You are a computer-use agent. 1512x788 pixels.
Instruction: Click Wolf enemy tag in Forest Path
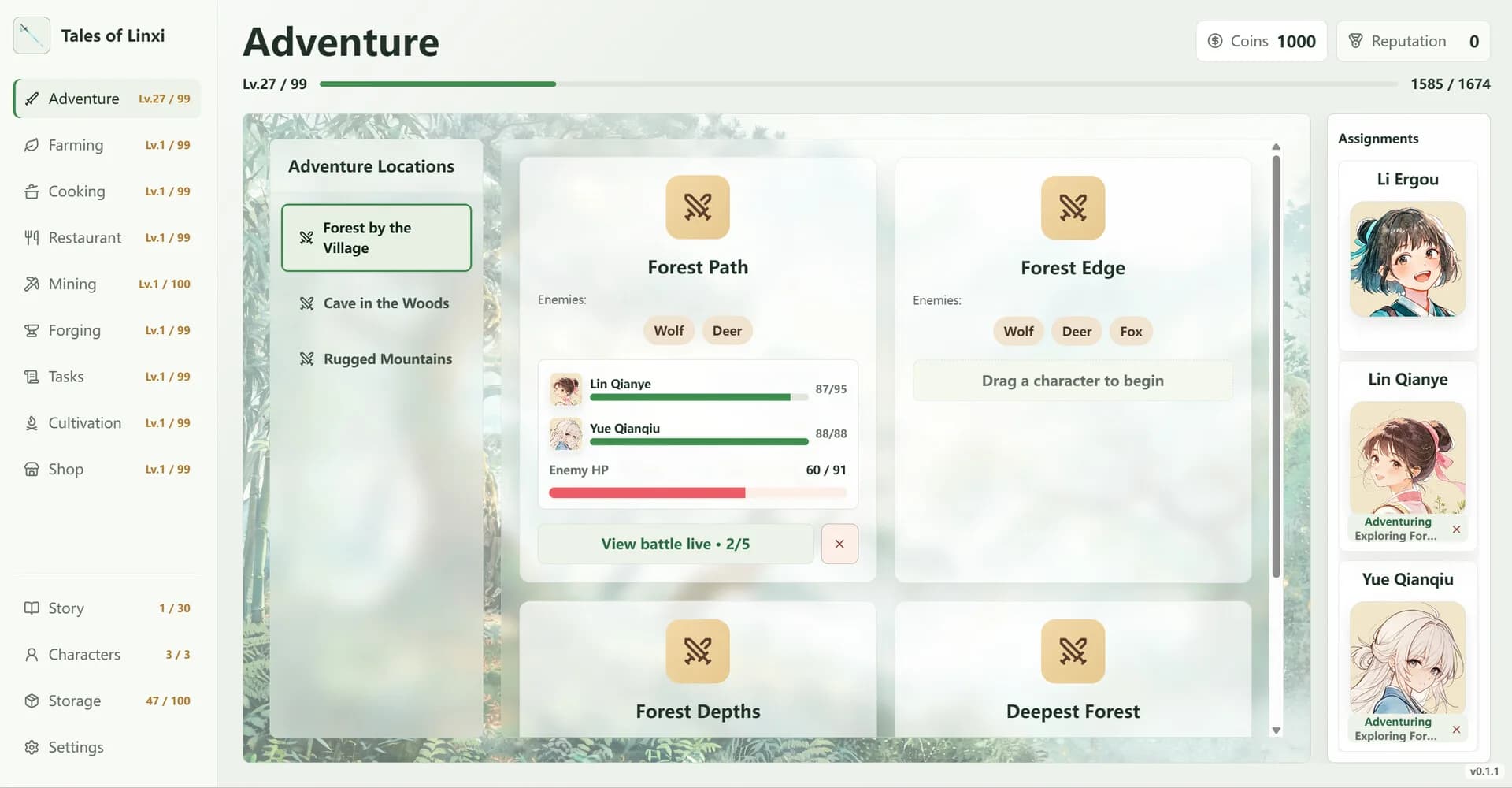point(669,331)
